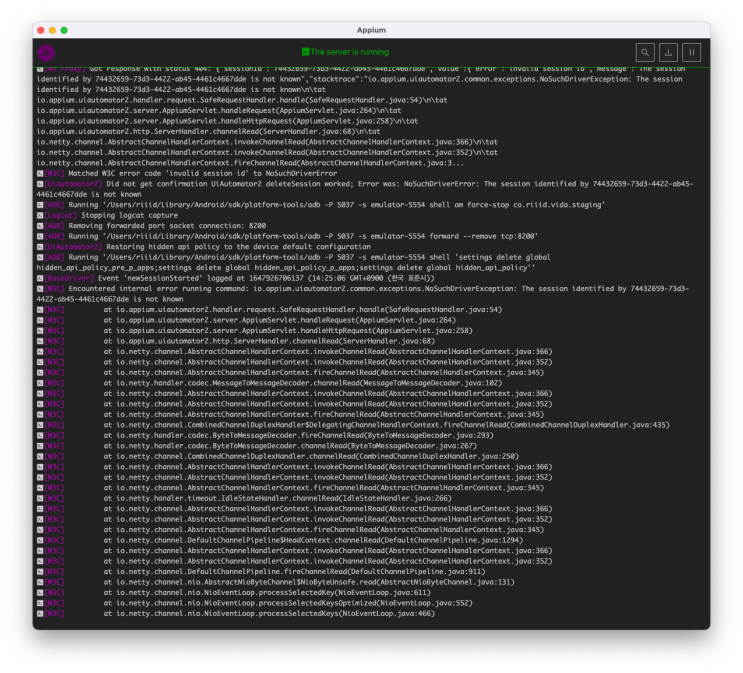Viewport: 743px width, 673px height.
Task: Select "Did not get confirmation UiAutomator2 deleteSession" line
Action: pyautogui.click(x=365, y=189)
